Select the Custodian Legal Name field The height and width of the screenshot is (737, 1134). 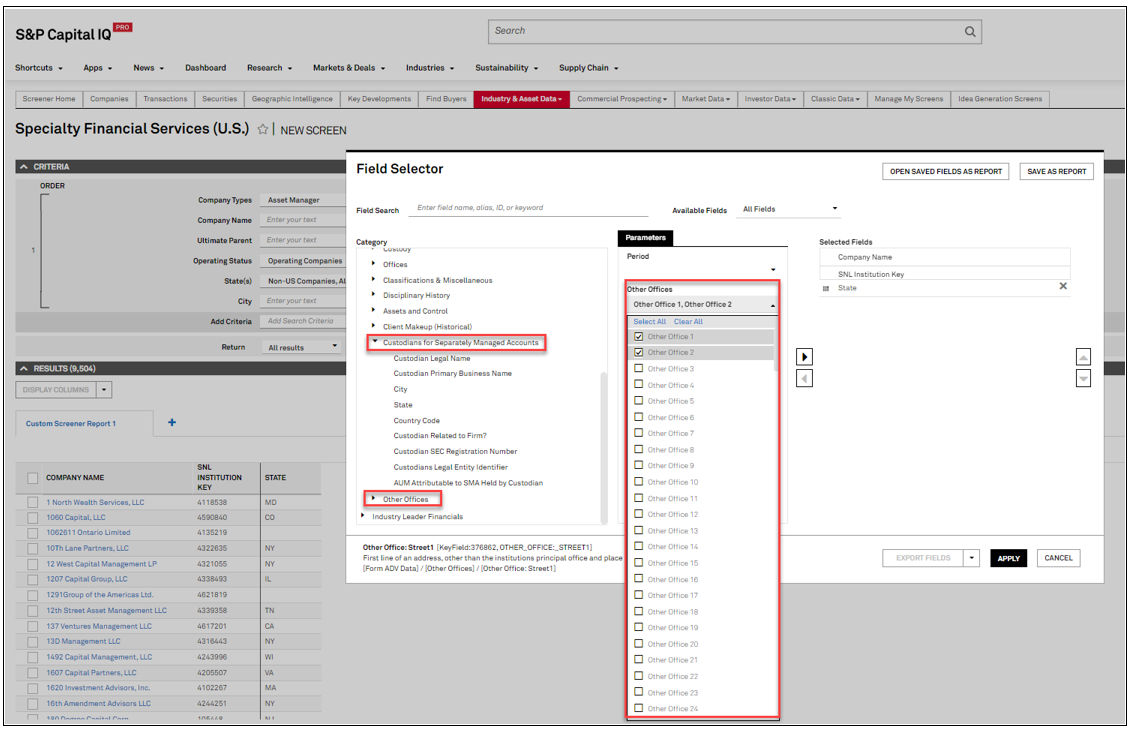tap(432, 358)
